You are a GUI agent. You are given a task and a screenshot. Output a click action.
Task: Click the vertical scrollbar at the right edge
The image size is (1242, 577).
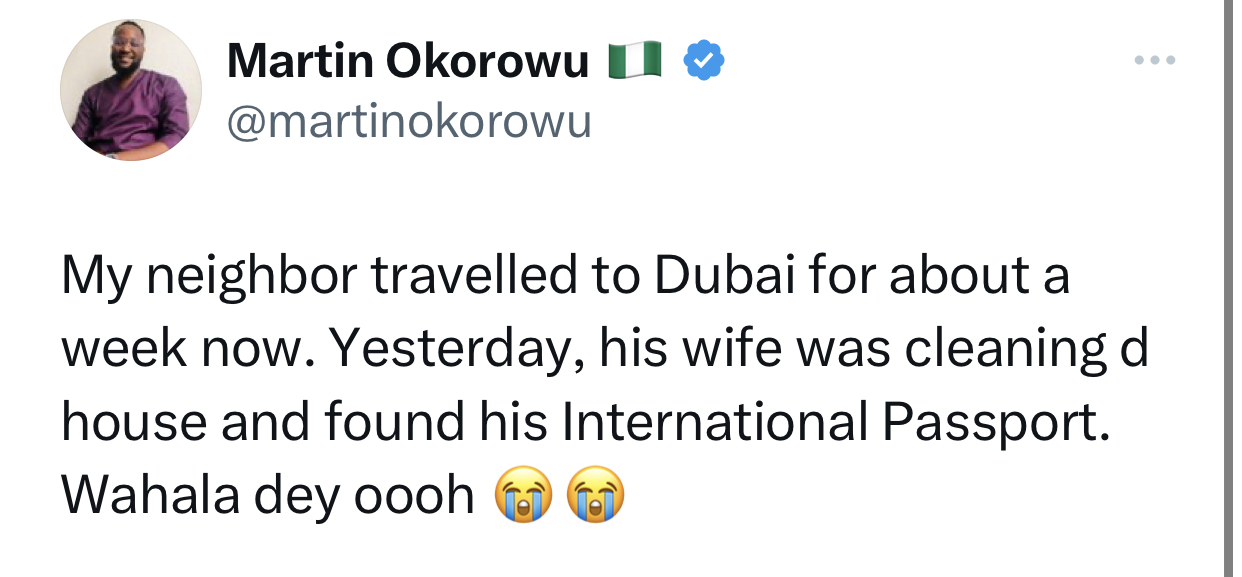tap(1230, 288)
